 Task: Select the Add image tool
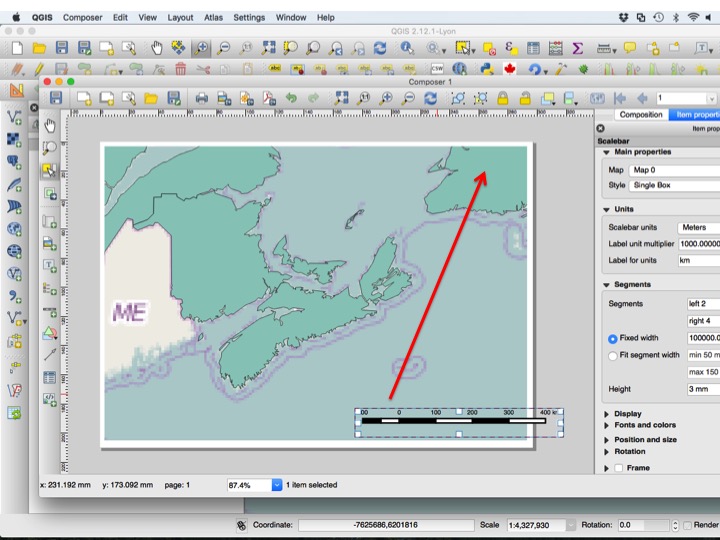[x=50, y=243]
